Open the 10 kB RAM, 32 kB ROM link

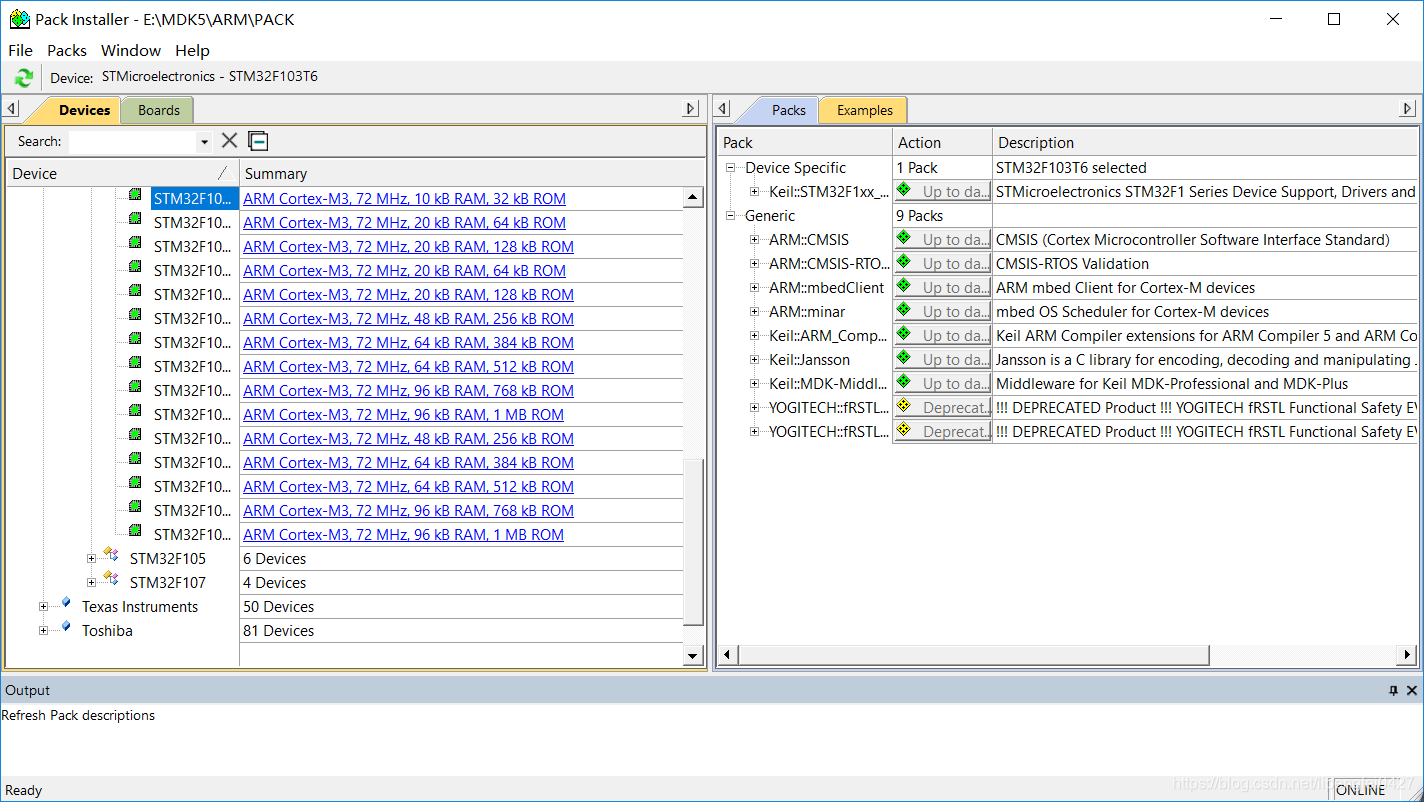click(404, 199)
